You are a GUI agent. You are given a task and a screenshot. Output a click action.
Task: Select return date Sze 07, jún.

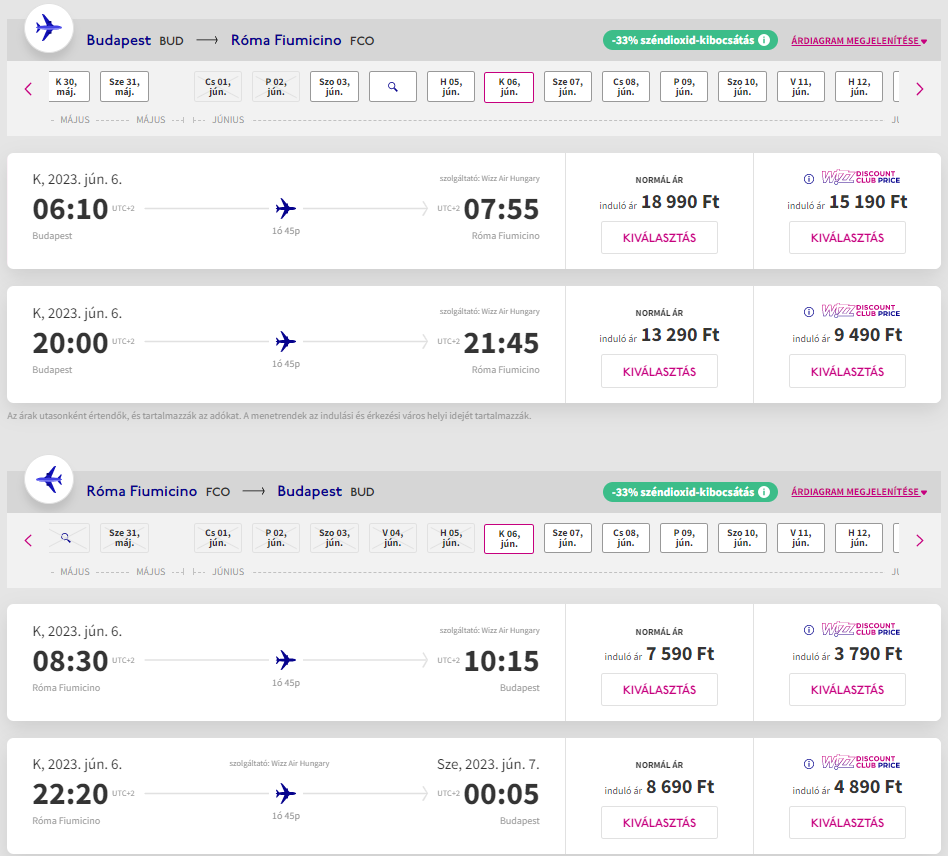point(568,538)
